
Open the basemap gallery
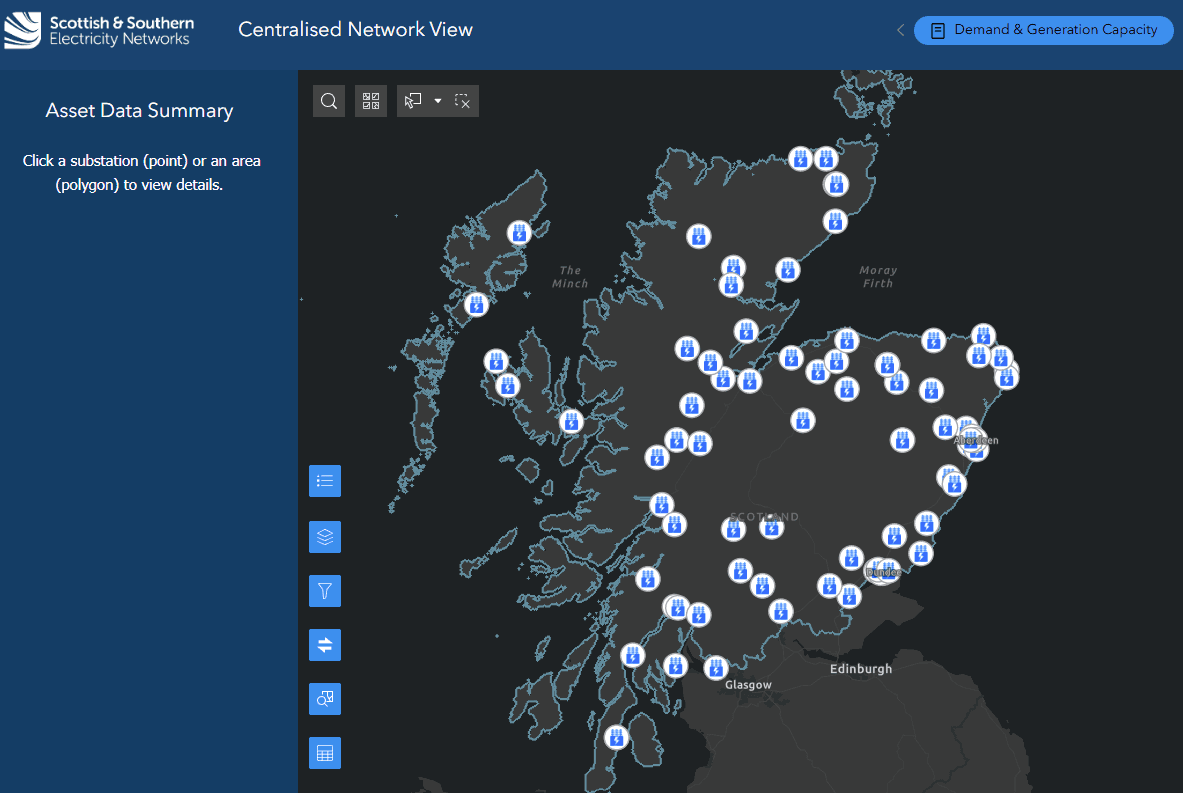click(x=370, y=100)
